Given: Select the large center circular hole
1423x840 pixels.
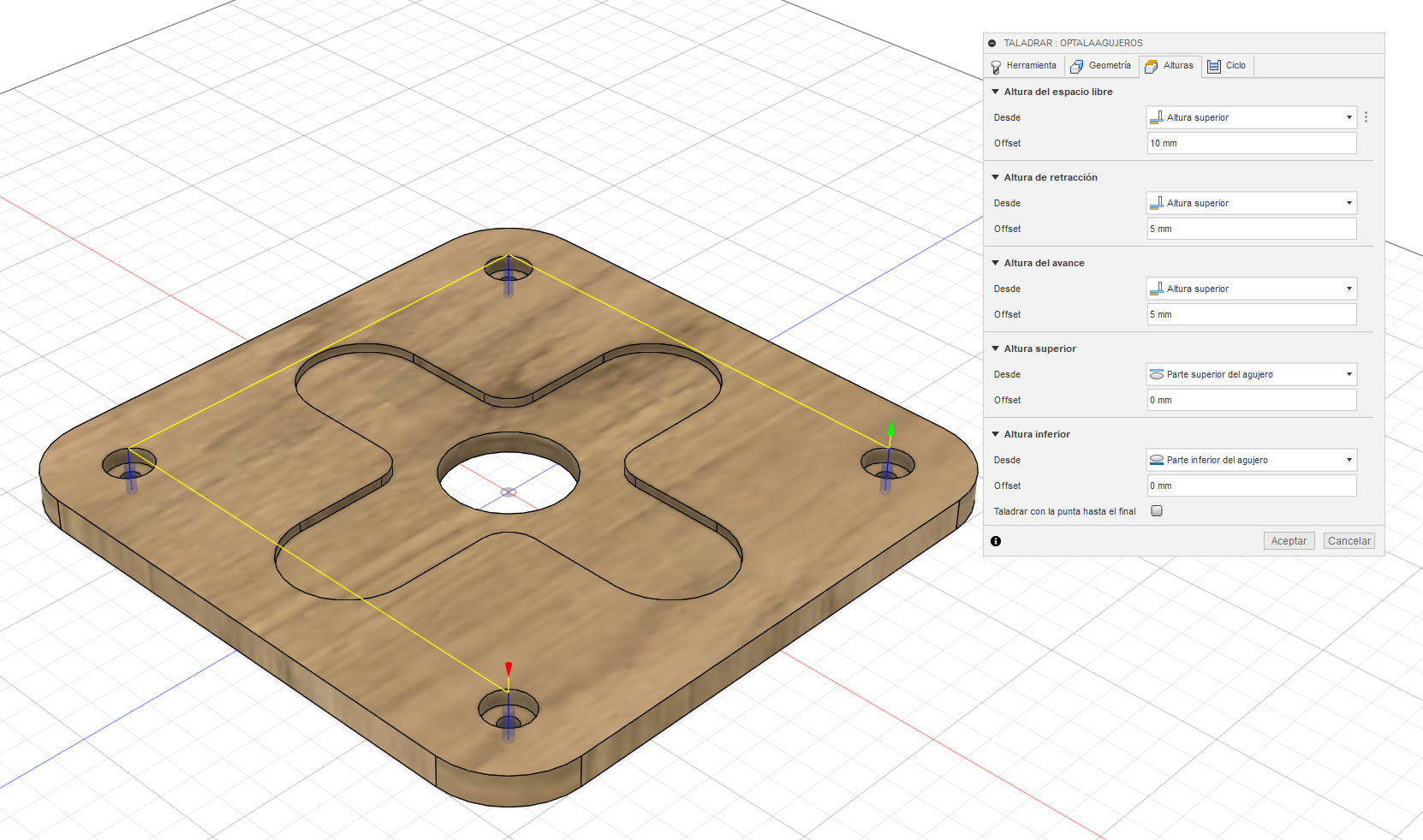Looking at the screenshot, I should (509, 473).
